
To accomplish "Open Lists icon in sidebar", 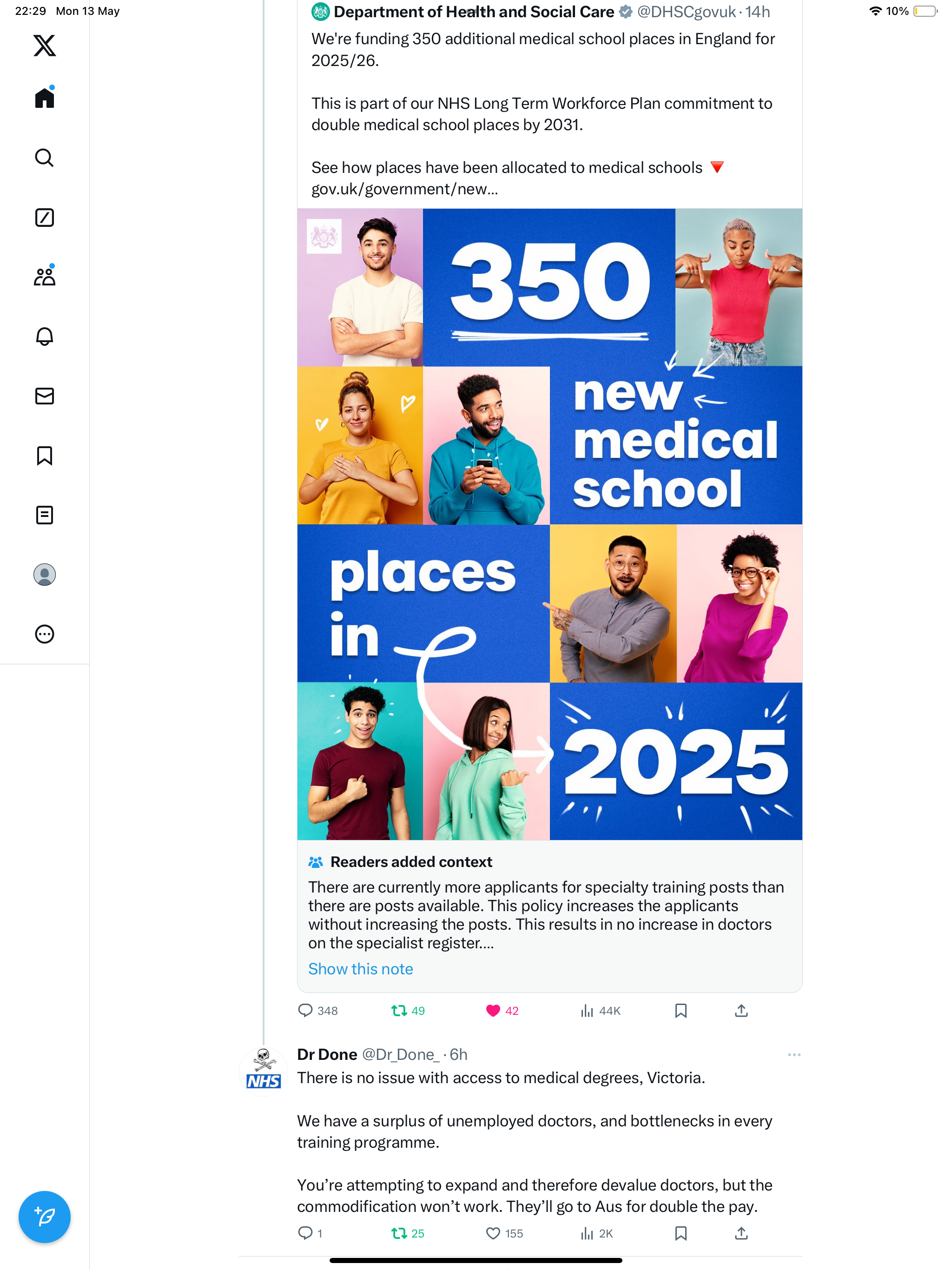I will (44, 515).
